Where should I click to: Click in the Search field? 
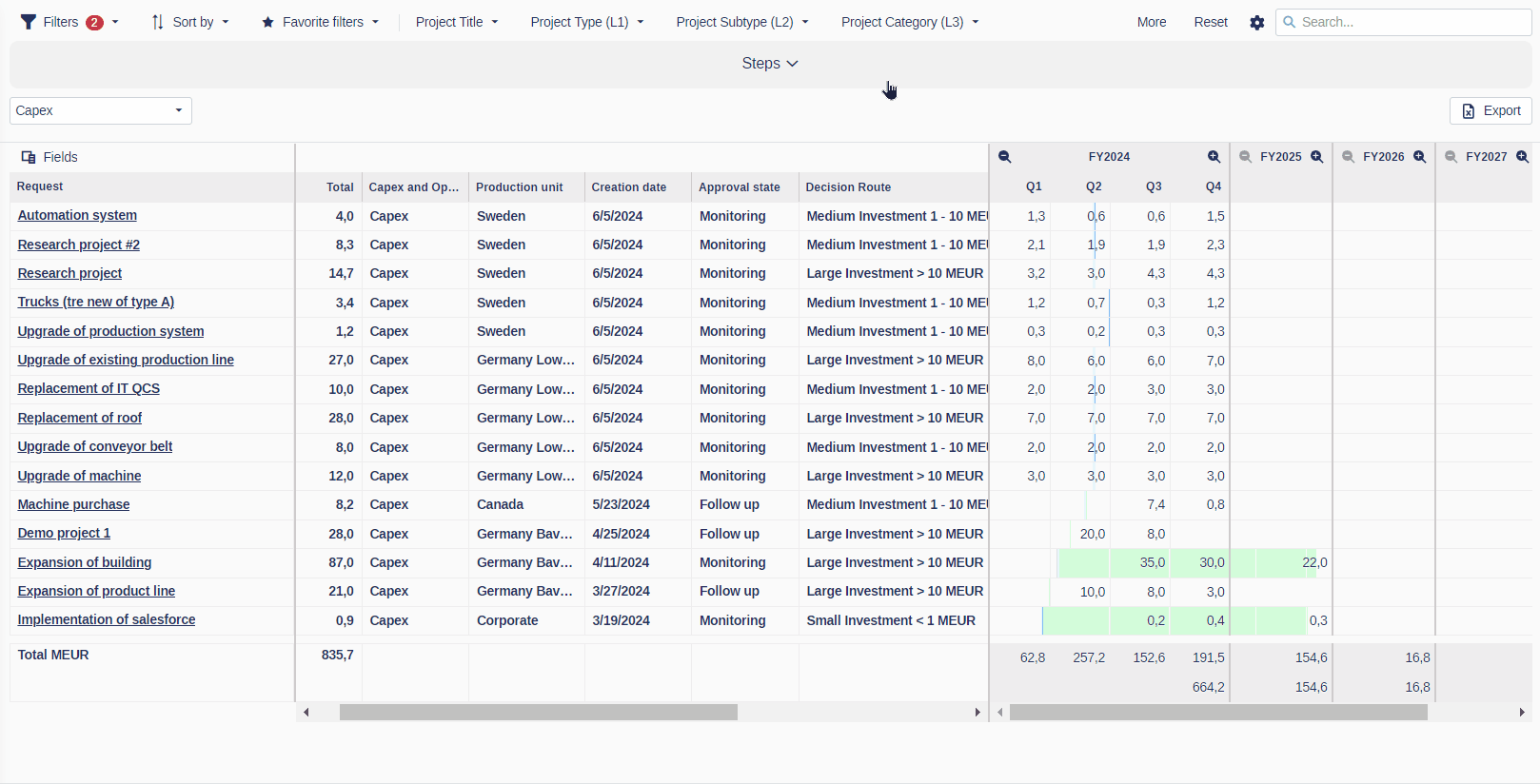click(x=1404, y=22)
